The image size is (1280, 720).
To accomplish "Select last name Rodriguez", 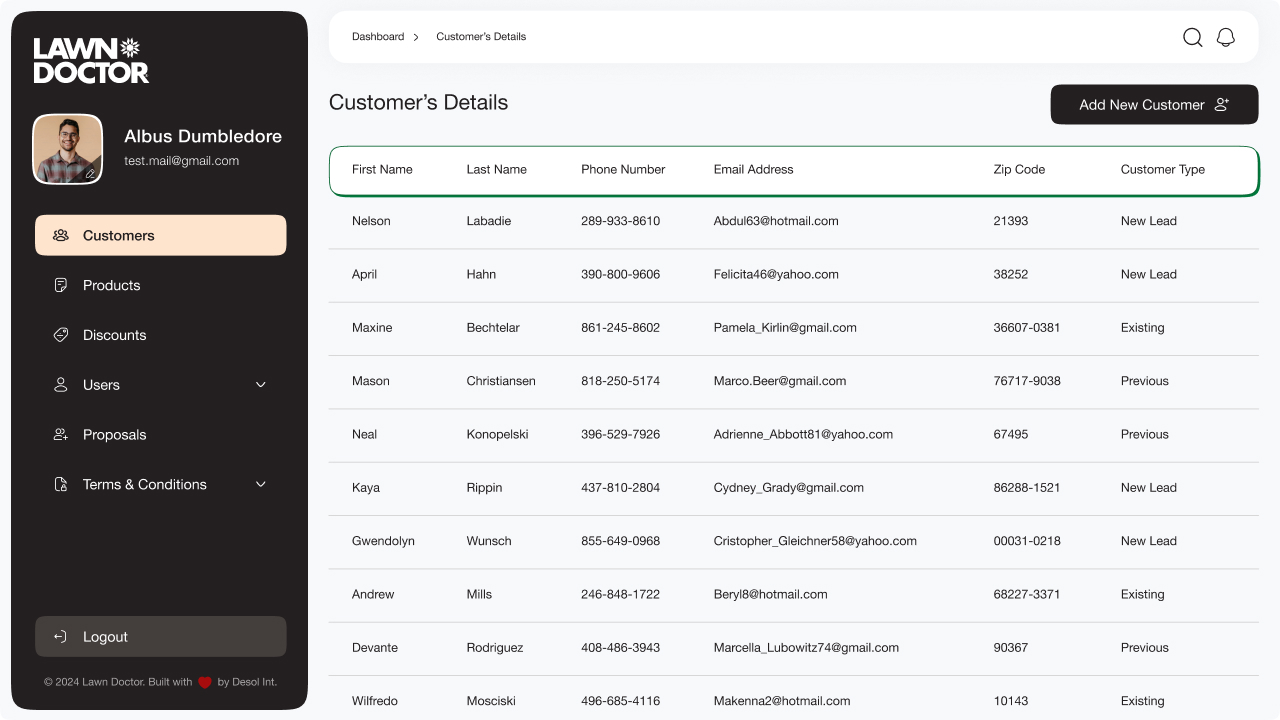I will tap(495, 648).
